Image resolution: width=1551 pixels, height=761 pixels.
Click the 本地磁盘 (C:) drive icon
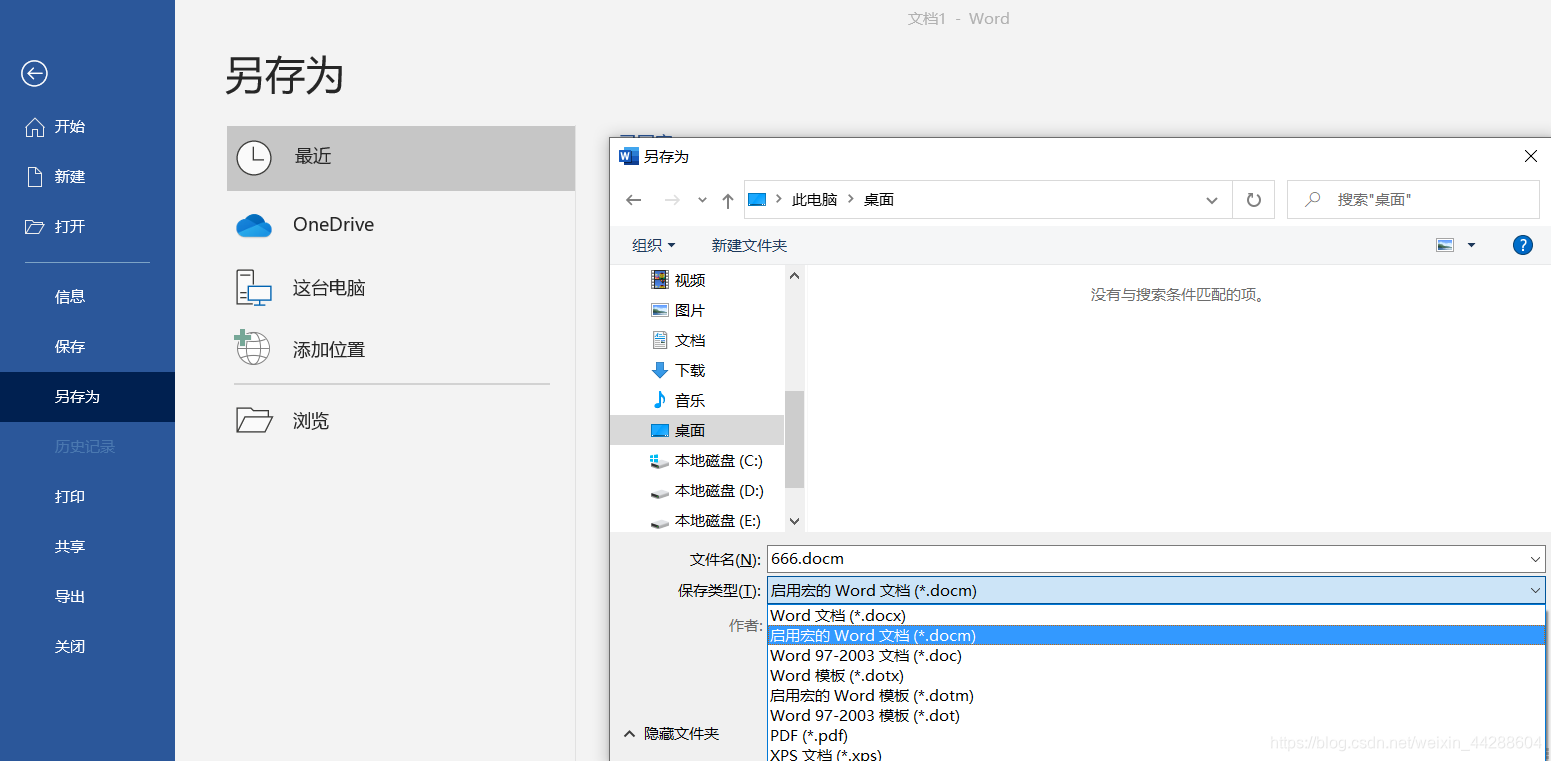659,461
